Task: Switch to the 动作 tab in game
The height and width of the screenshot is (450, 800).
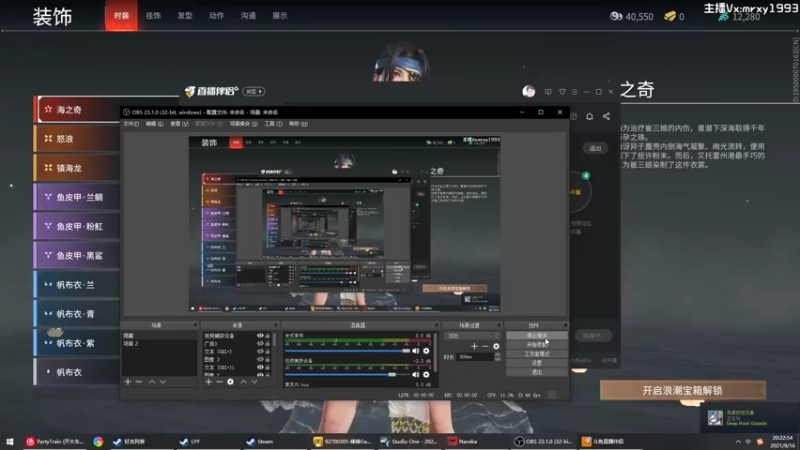Action: 216,16
